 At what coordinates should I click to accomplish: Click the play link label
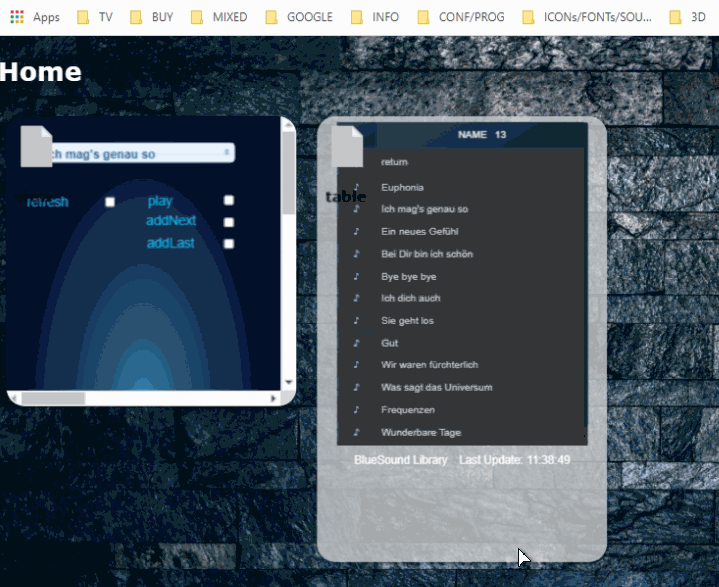coord(160,201)
